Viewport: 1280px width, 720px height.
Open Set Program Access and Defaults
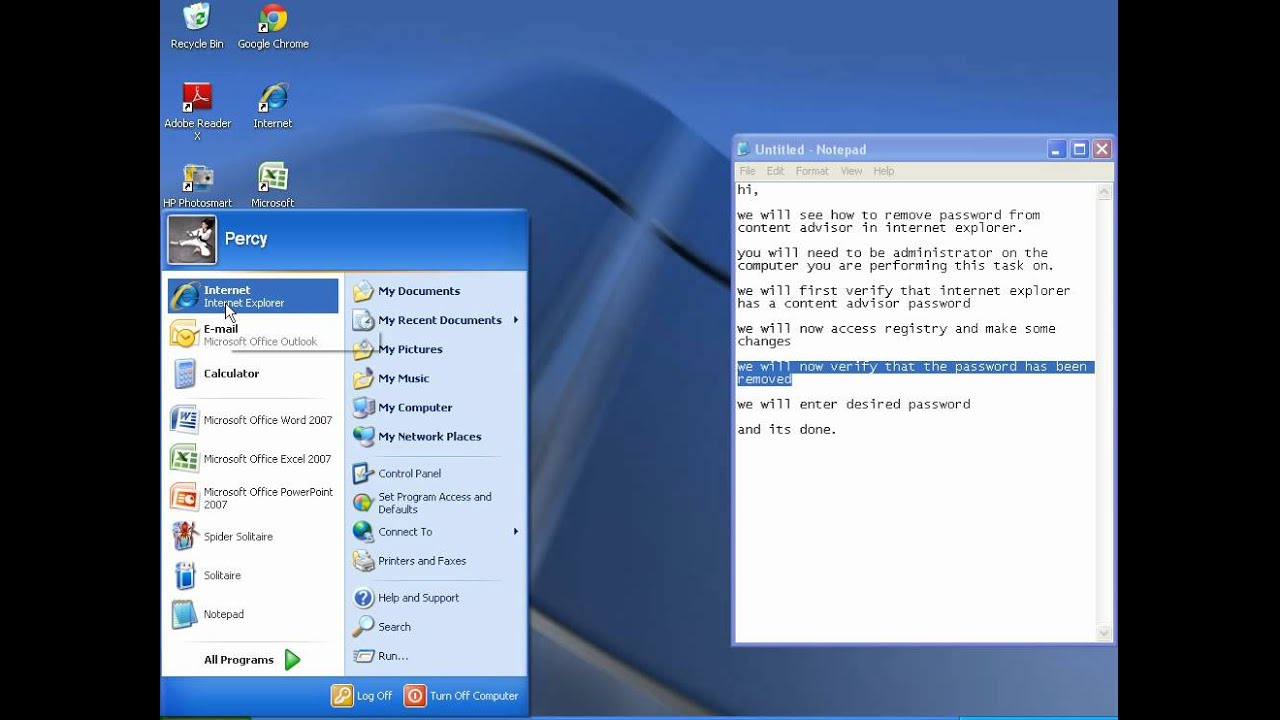point(436,503)
